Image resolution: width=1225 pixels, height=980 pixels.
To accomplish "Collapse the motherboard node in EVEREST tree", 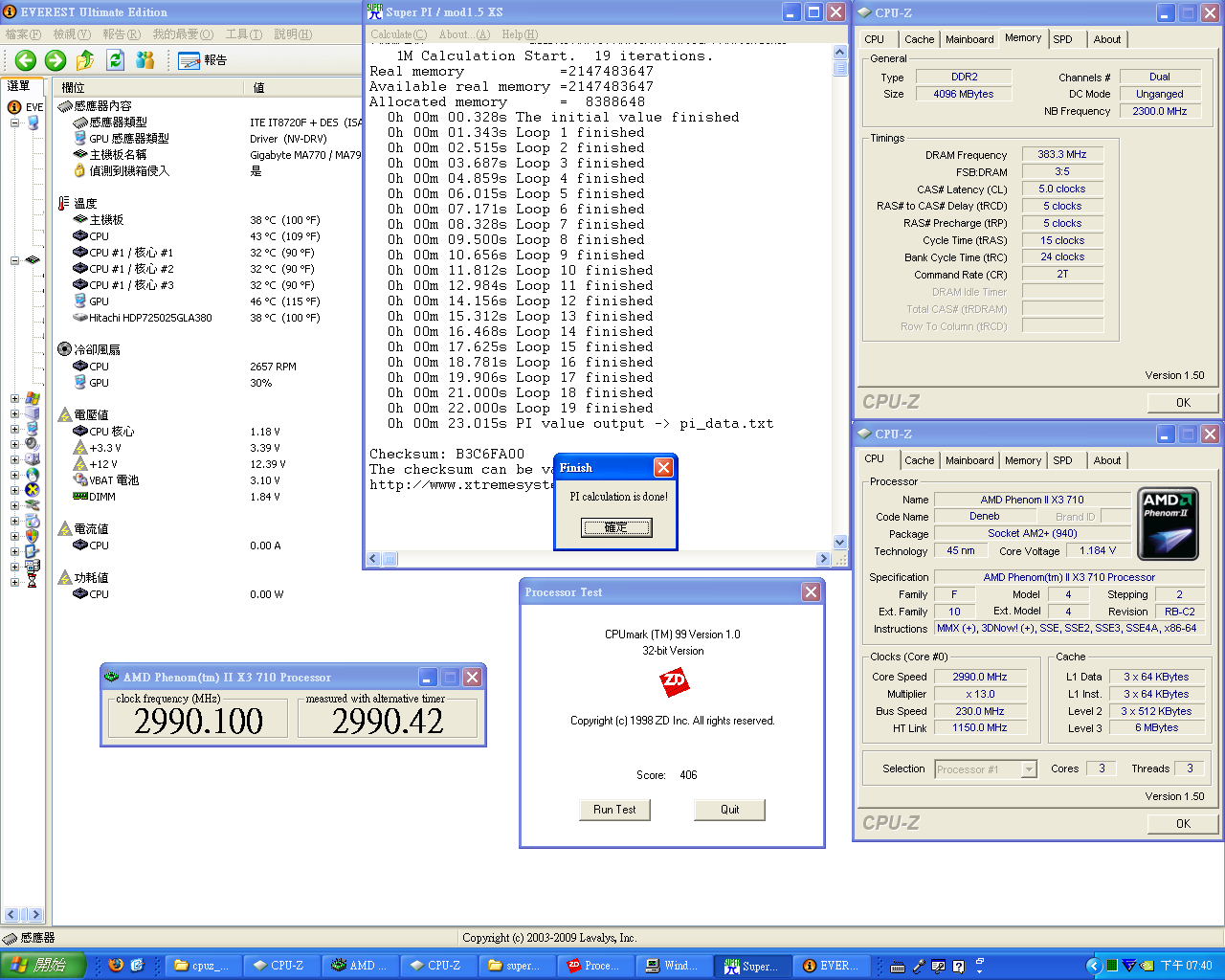I will [x=14, y=260].
